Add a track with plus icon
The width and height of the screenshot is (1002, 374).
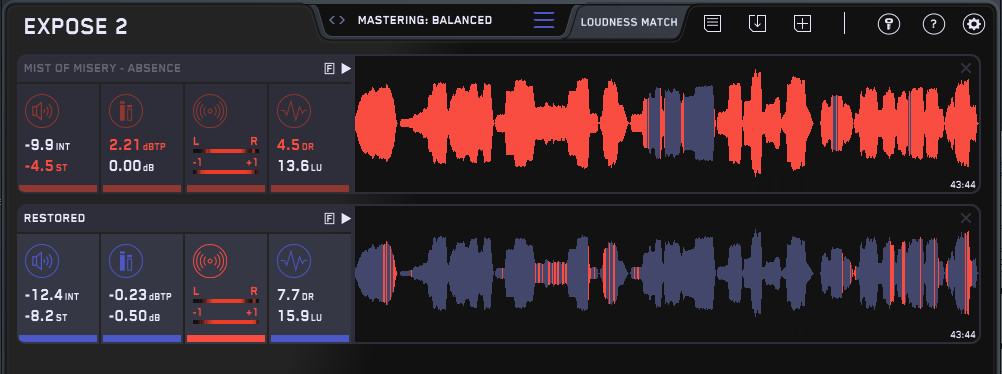802,24
